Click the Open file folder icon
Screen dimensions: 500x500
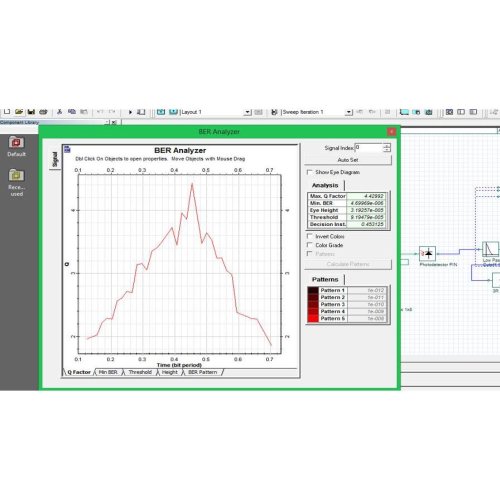[x=19, y=112]
